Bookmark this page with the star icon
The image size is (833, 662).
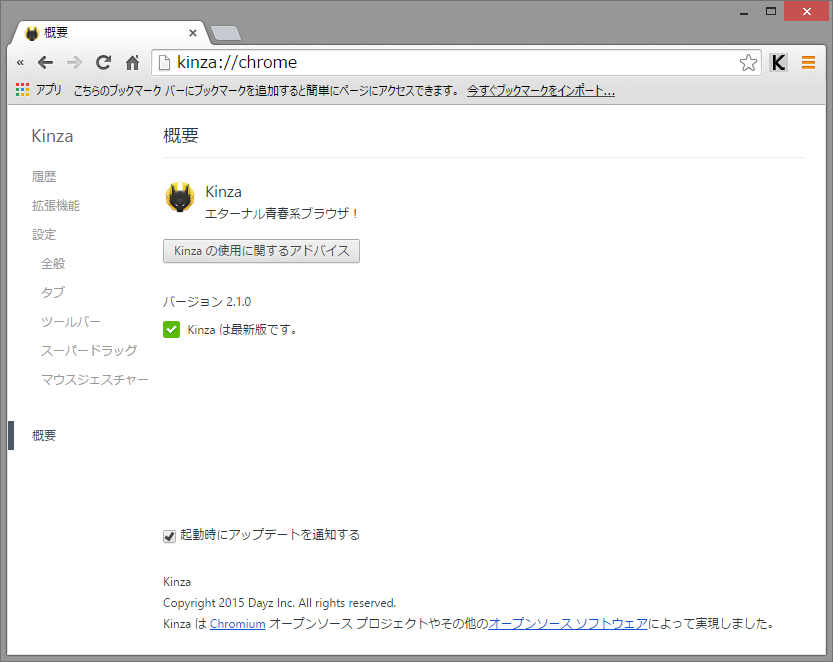pyautogui.click(x=748, y=61)
